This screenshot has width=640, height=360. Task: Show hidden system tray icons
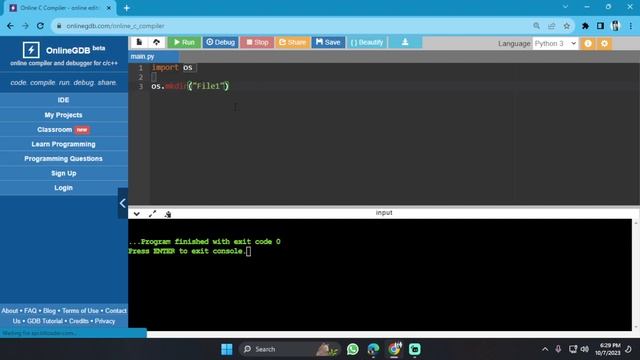click(x=545, y=349)
